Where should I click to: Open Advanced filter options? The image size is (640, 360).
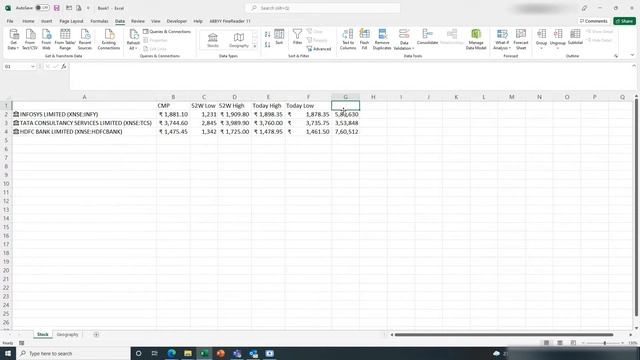[319, 49]
